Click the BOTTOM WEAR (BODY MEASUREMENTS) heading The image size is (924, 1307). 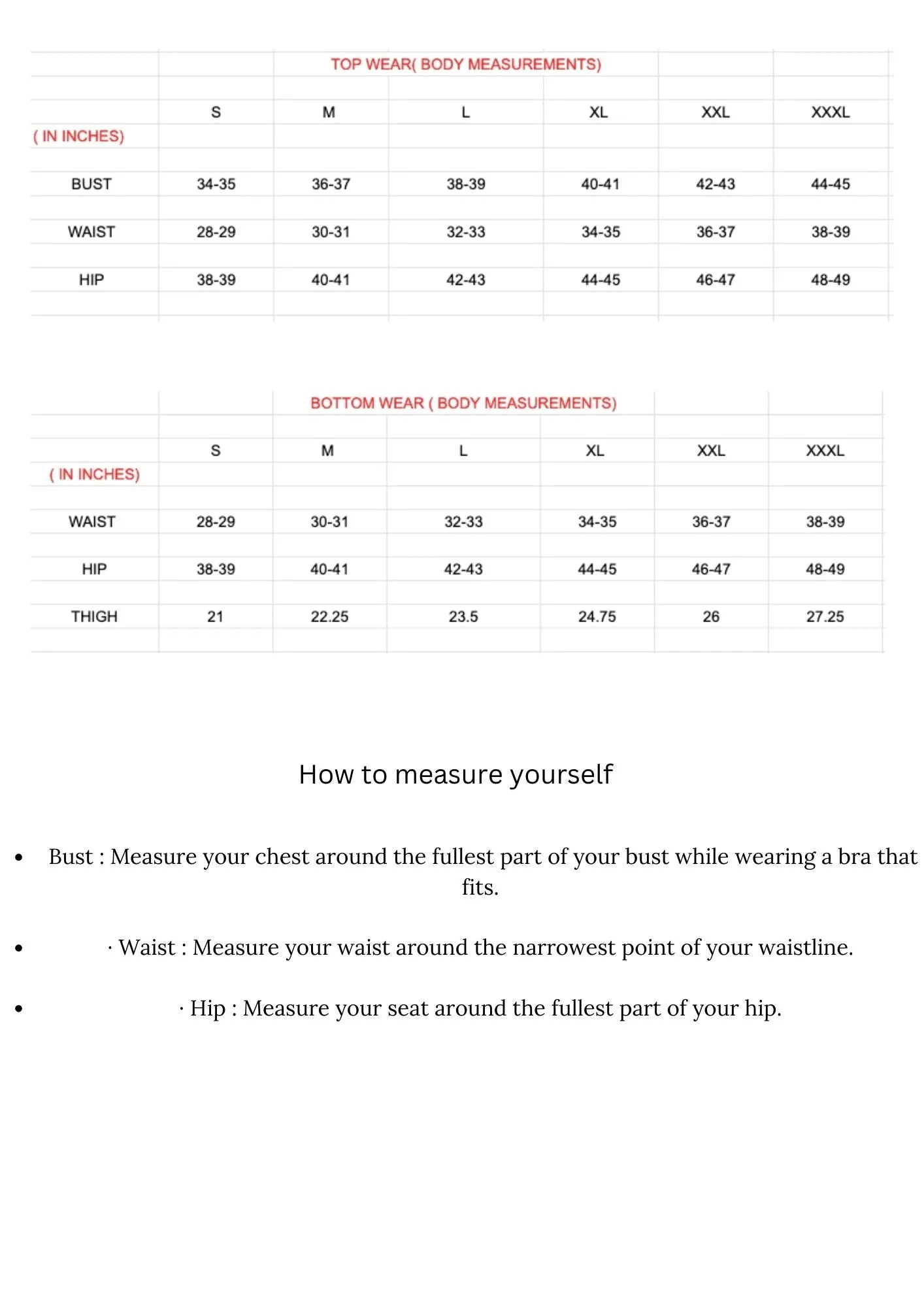(x=463, y=403)
